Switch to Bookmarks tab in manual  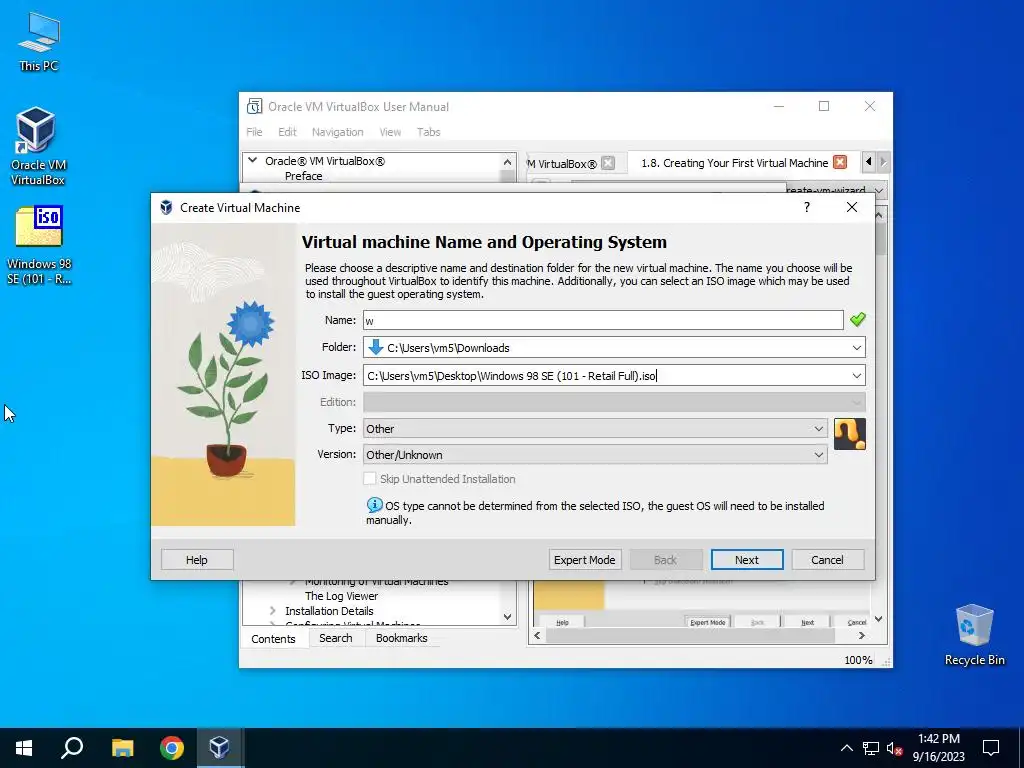coord(402,638)
